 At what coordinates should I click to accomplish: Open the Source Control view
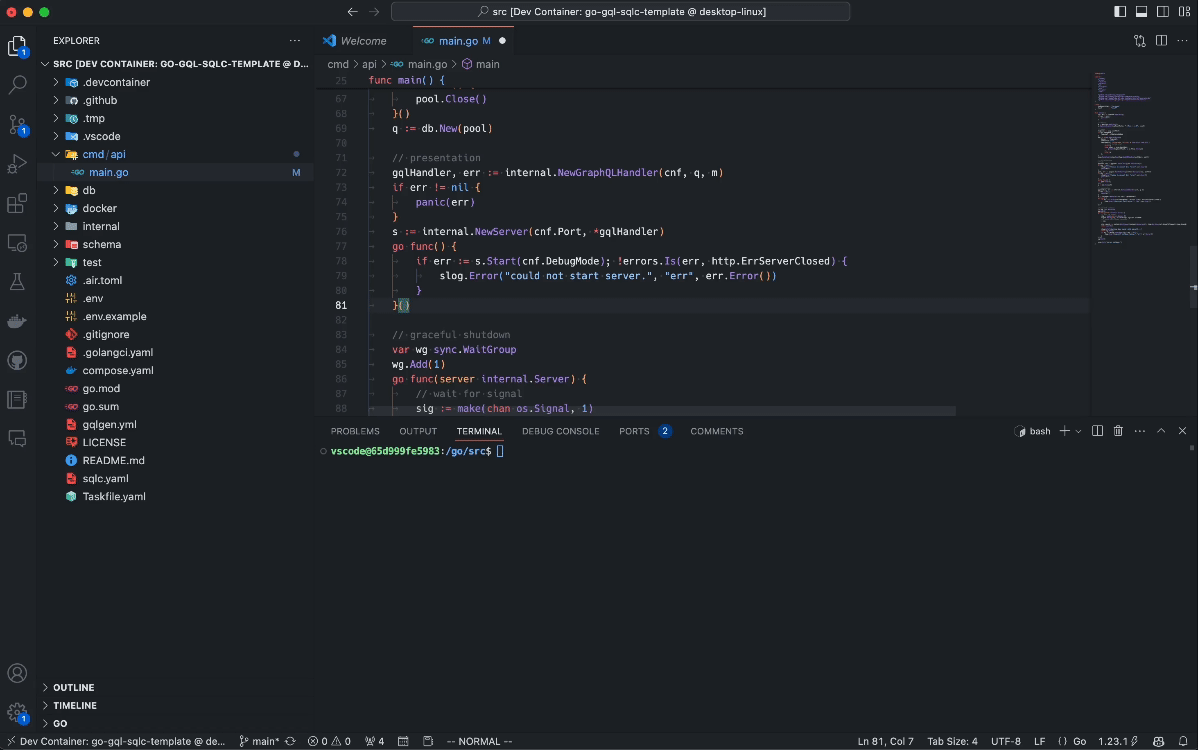[x=17, y=124]
